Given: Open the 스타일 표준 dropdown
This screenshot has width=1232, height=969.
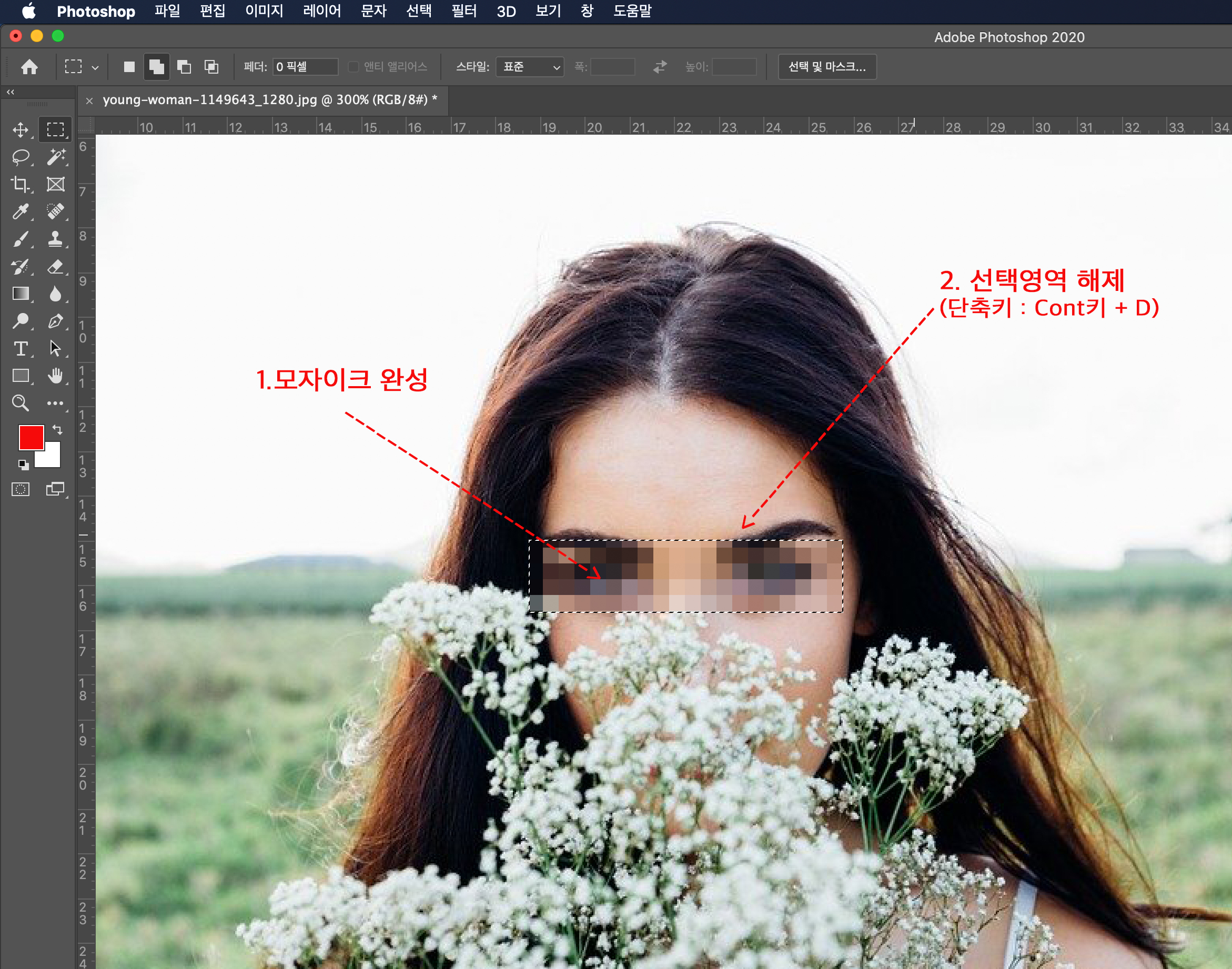Looking at the screenshot, I should coord(529,67).
